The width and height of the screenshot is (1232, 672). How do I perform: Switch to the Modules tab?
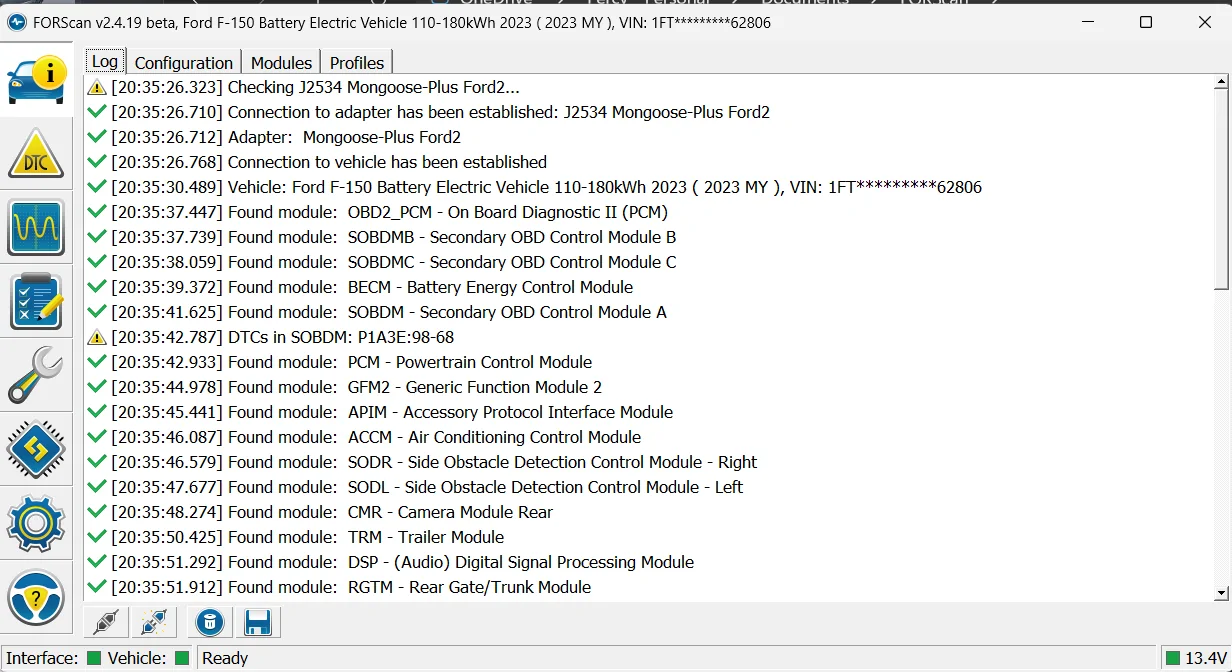(x=281, y=62)
